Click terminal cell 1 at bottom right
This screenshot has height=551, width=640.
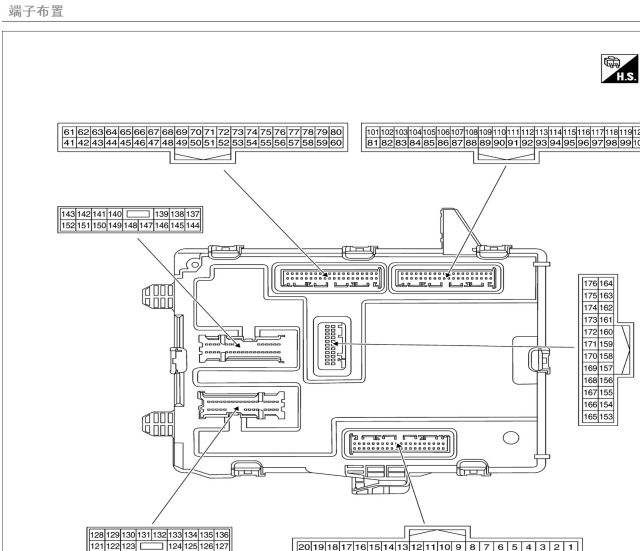point(571,547)
